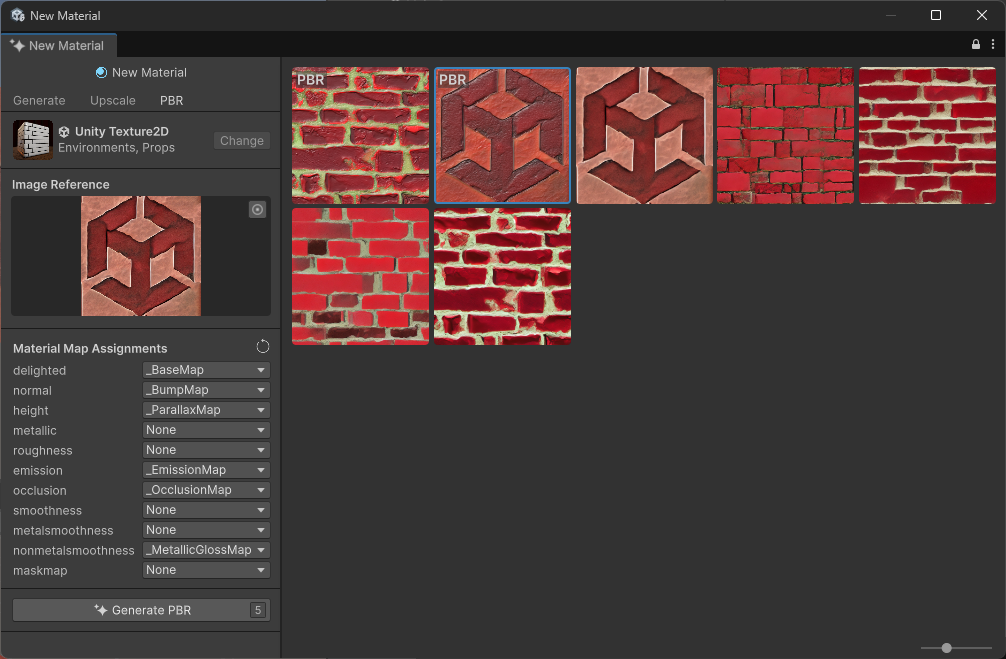Select the light pink Unity logo thumbnail
Viewport: 1006px width, 659px height.
pos(644,135)
